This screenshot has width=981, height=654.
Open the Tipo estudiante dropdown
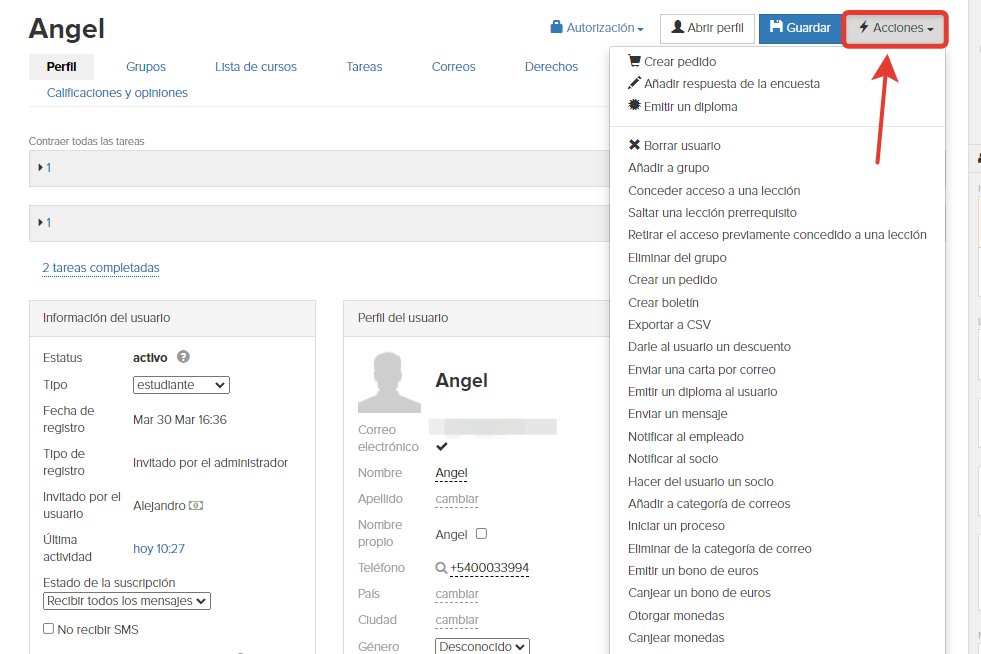181,385
